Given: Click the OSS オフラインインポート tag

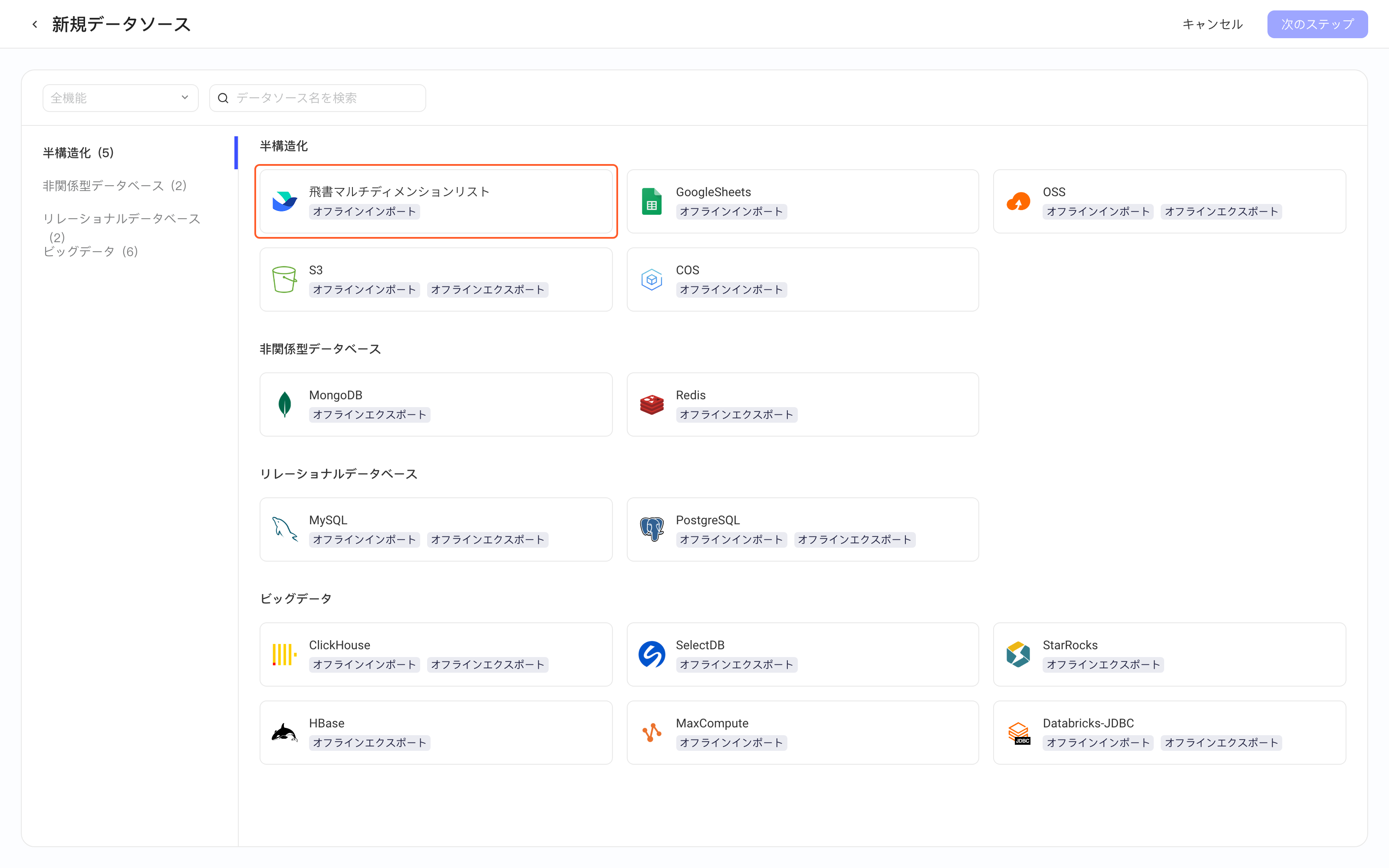Looking at the screenshot, I should (1097, 212).
